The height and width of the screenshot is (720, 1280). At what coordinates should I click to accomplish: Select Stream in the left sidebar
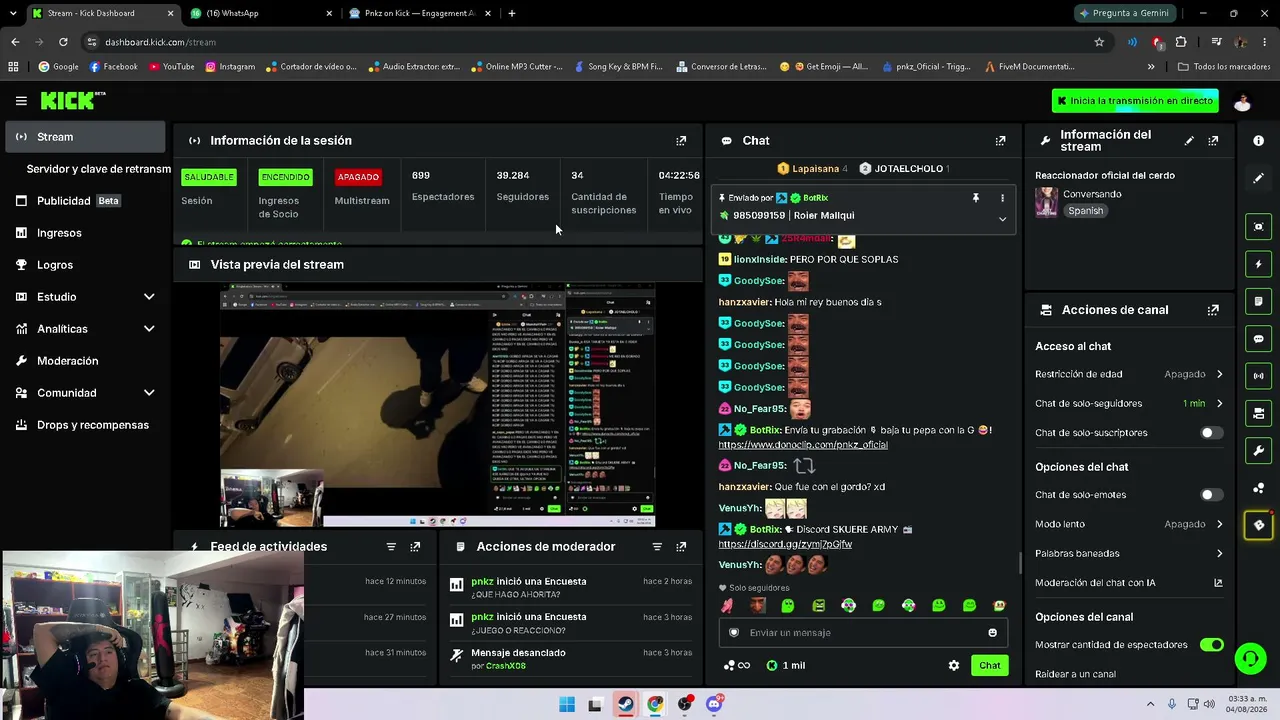[x=86, y=137]
